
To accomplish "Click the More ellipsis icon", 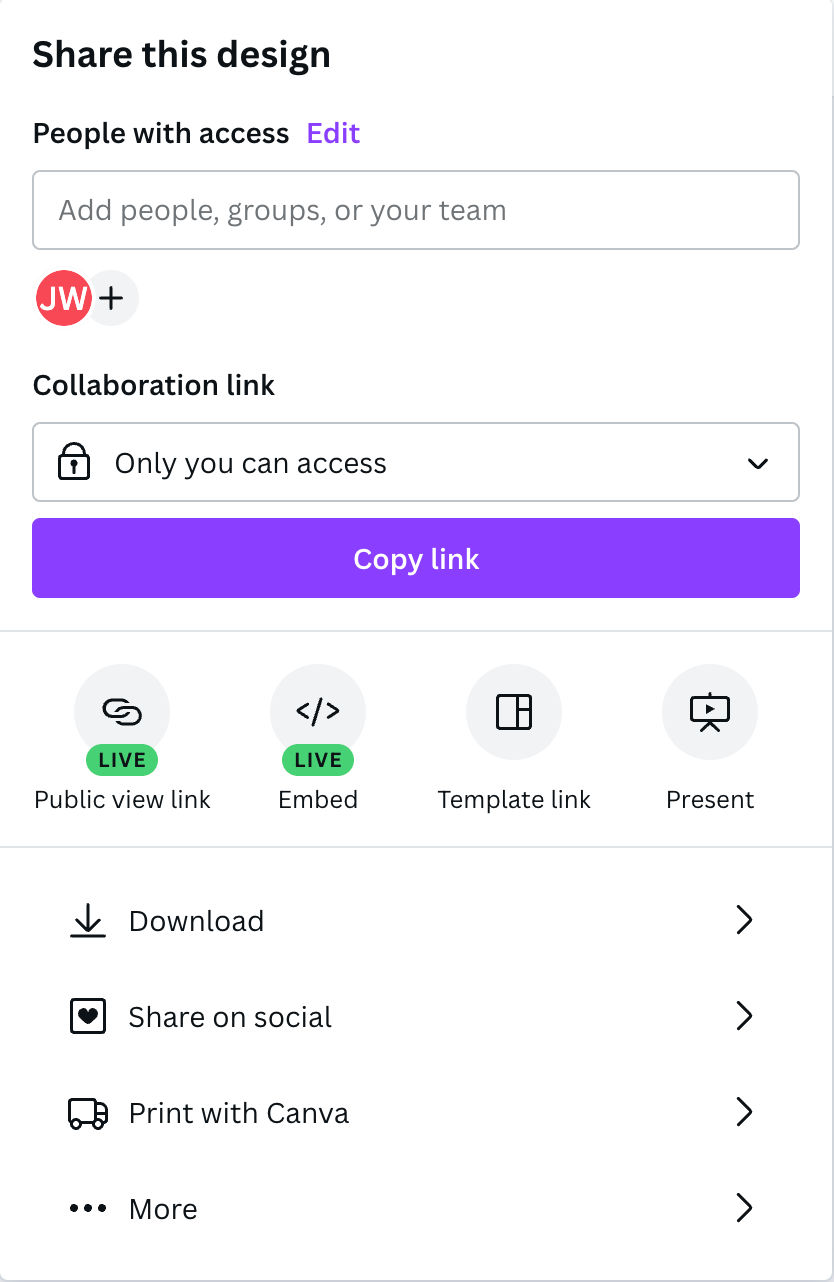I will pyautogui.click(x=88, y=1208).
